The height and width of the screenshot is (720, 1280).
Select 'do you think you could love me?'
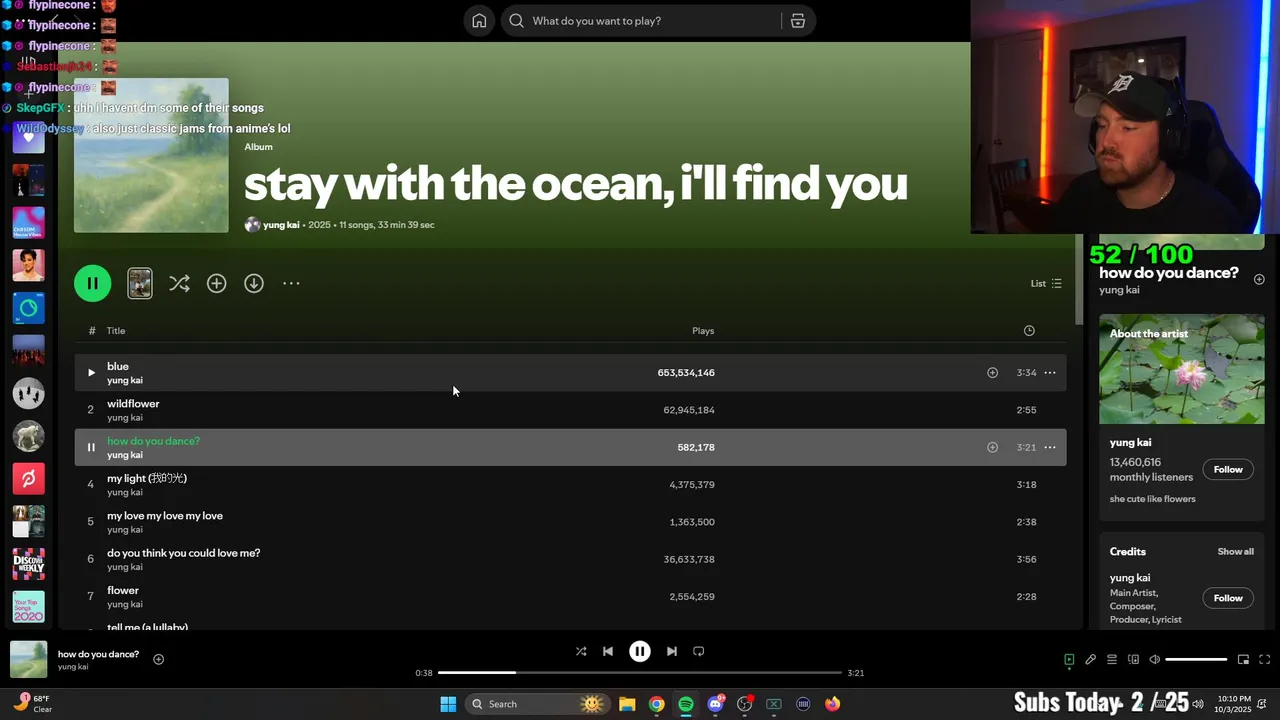(570, 559)
